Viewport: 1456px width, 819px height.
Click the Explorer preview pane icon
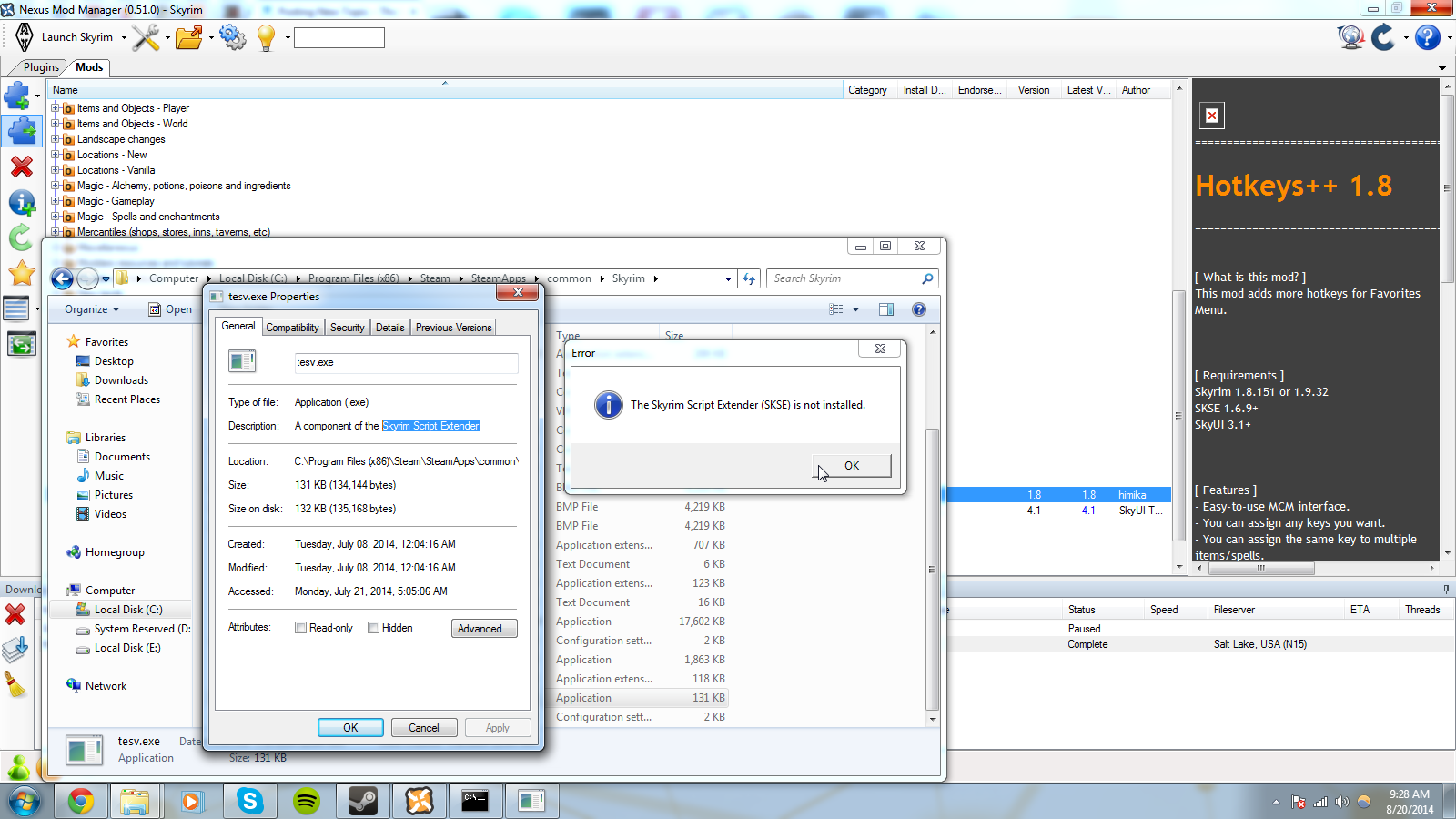tap(886, 309)
